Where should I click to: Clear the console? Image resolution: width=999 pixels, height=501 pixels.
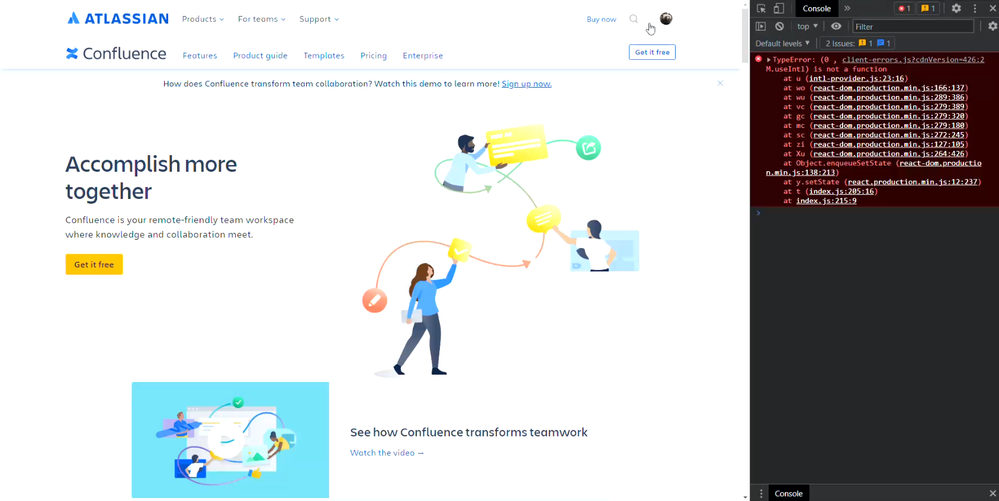[779, 26]
